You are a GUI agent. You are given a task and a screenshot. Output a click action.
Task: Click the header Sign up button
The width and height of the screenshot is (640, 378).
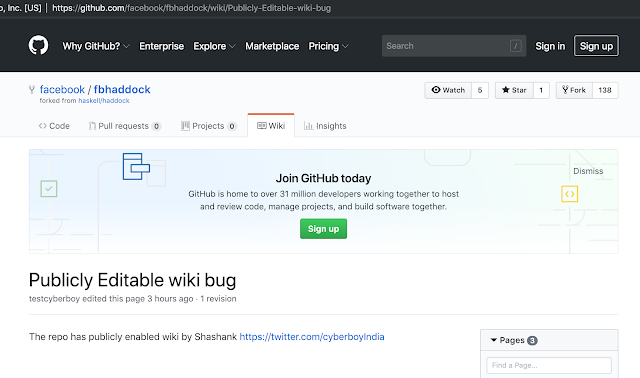596,46
